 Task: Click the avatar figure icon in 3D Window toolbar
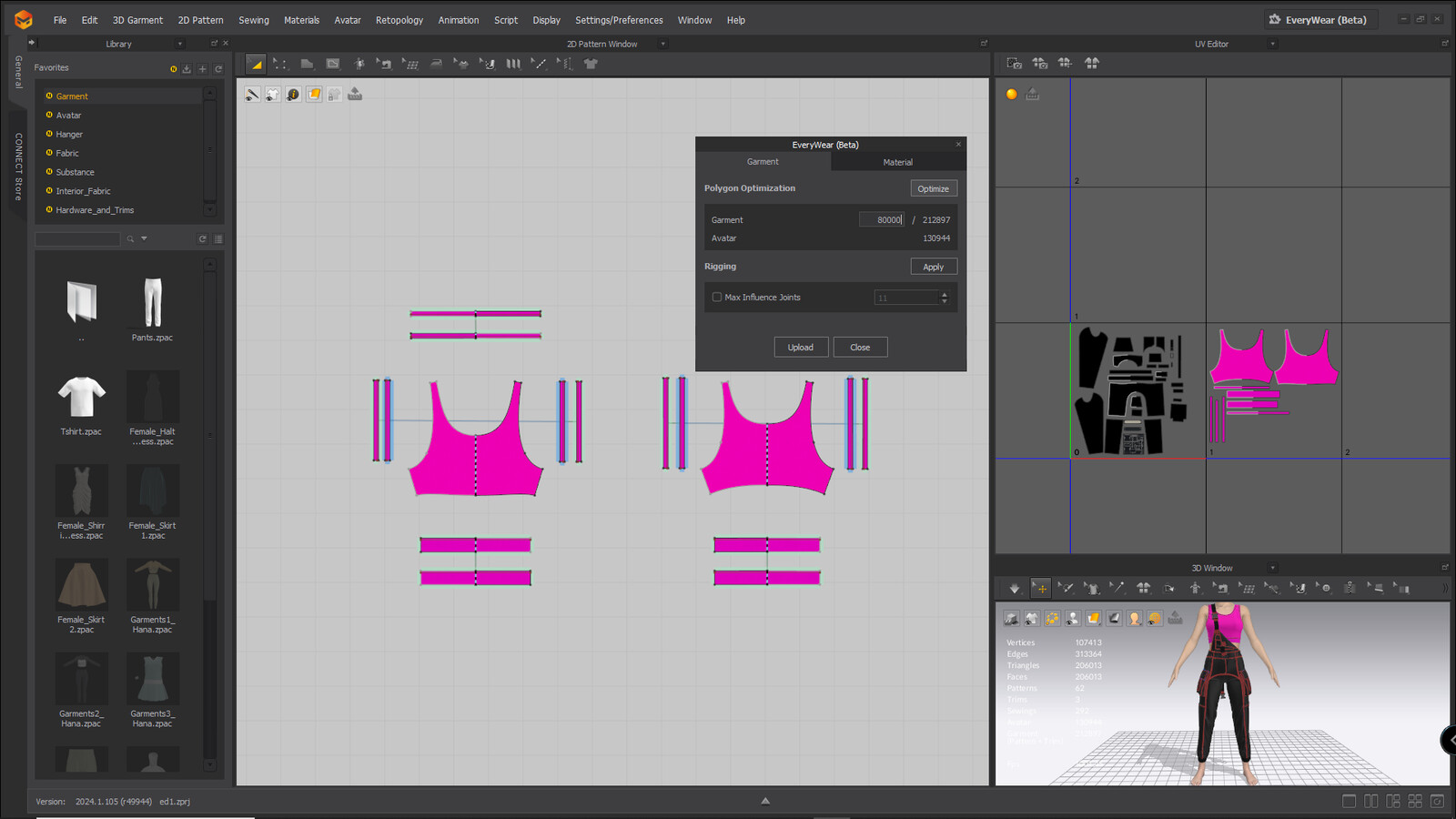tap(1196, 588)
